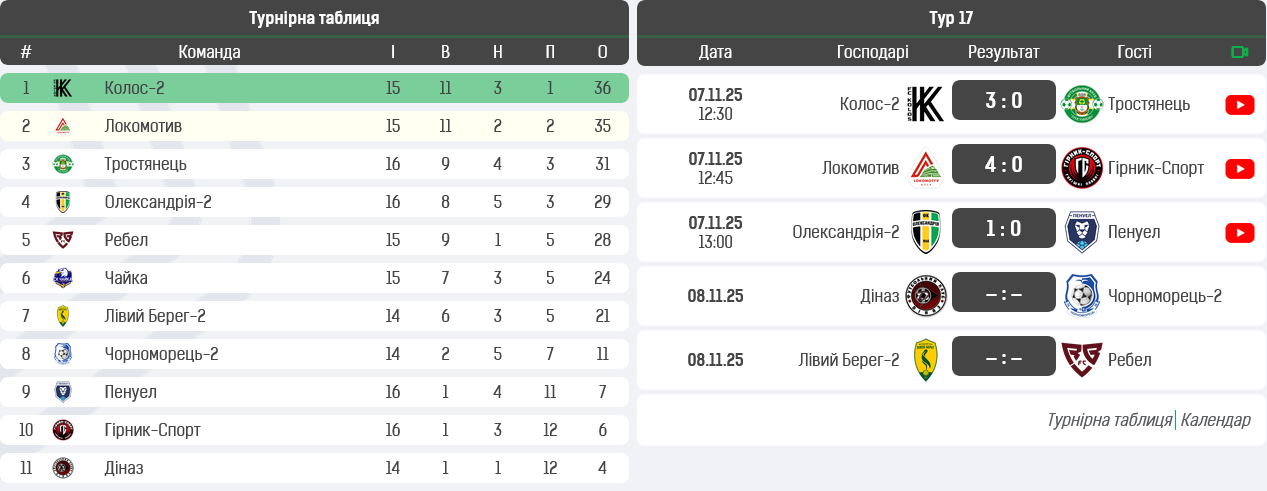1267x491 pixels.
Task: Play YouTube broadcast of Локомотив vs Гірник-Спорт
Action: (1239, 169)
